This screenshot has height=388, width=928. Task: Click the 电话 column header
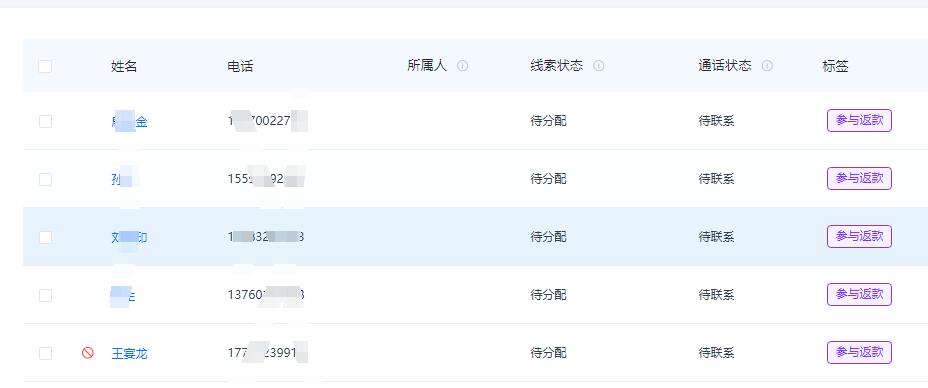pos(240,66)
